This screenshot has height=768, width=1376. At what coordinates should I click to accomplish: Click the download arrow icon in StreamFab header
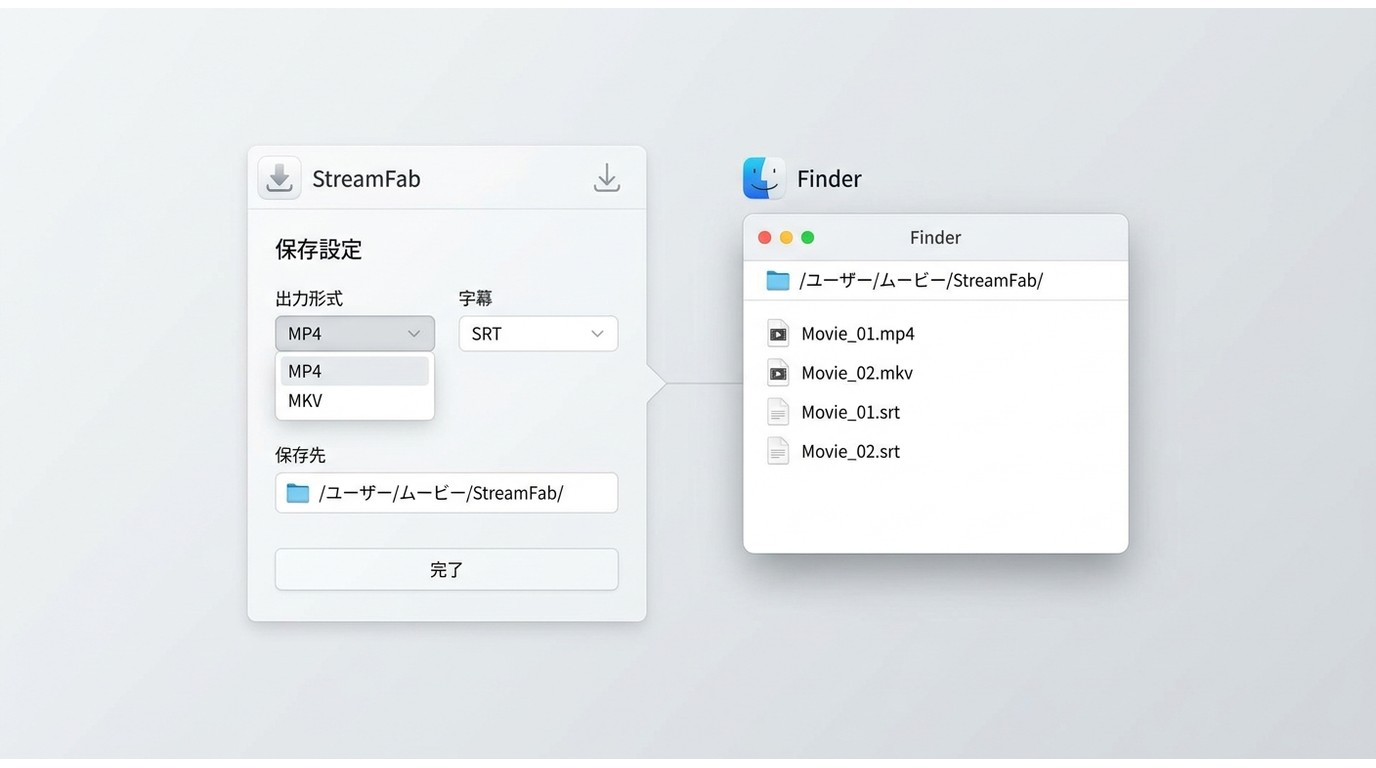pyautogui.click(x=607, y=178)
